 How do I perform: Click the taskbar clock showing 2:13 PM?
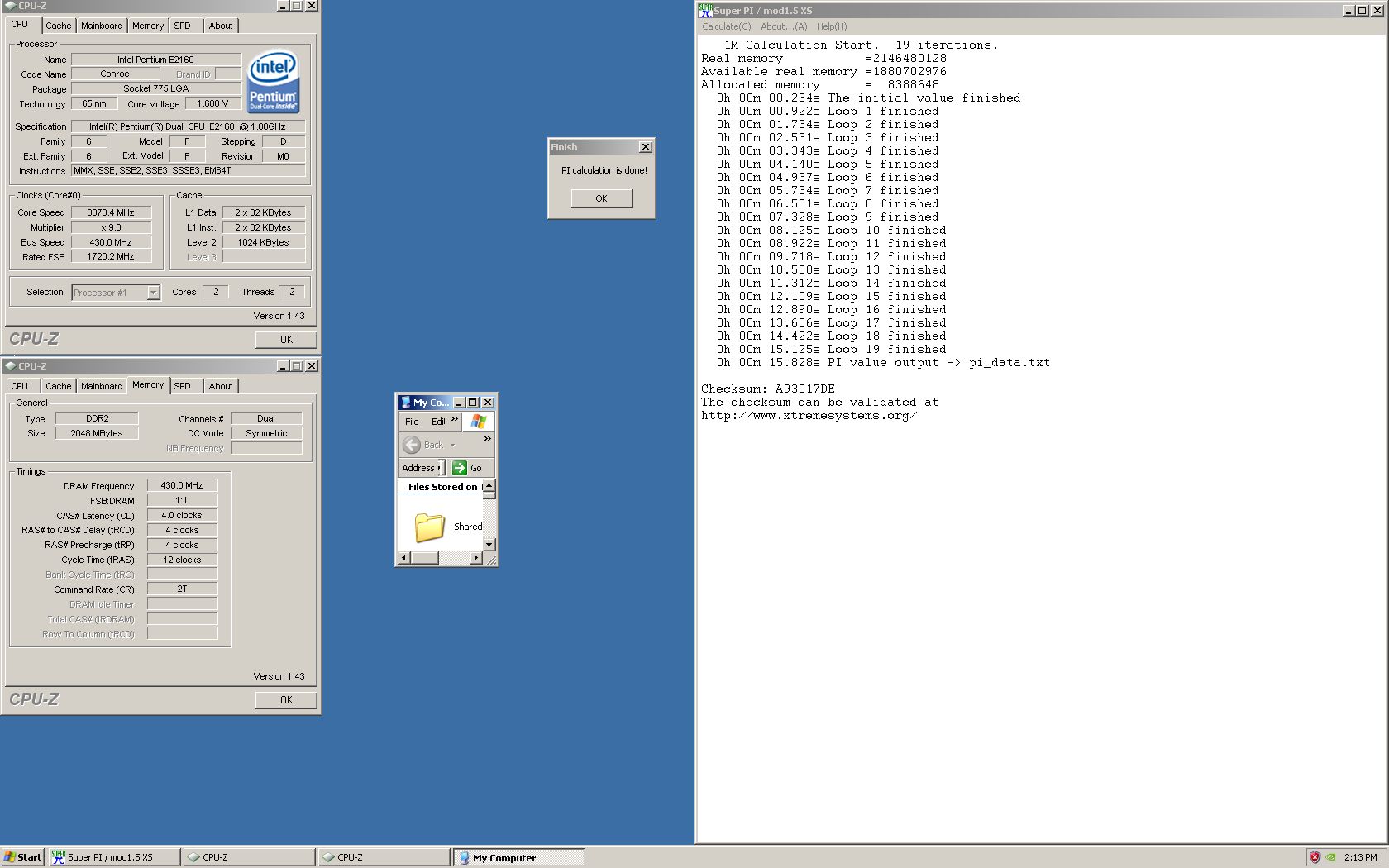click(1361, 857)
